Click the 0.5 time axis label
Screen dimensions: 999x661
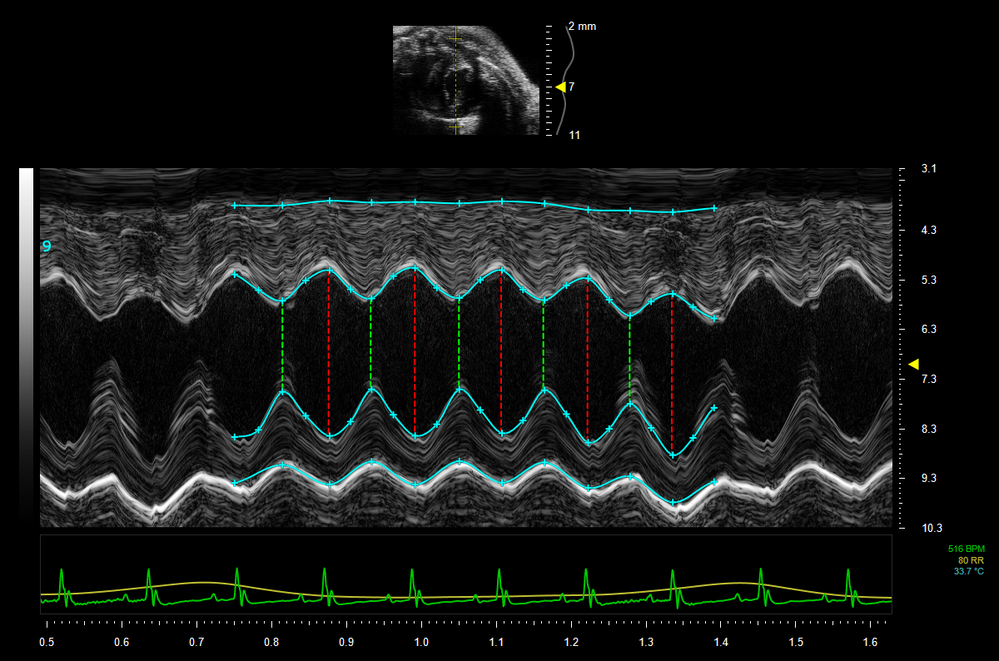point(47,642)
